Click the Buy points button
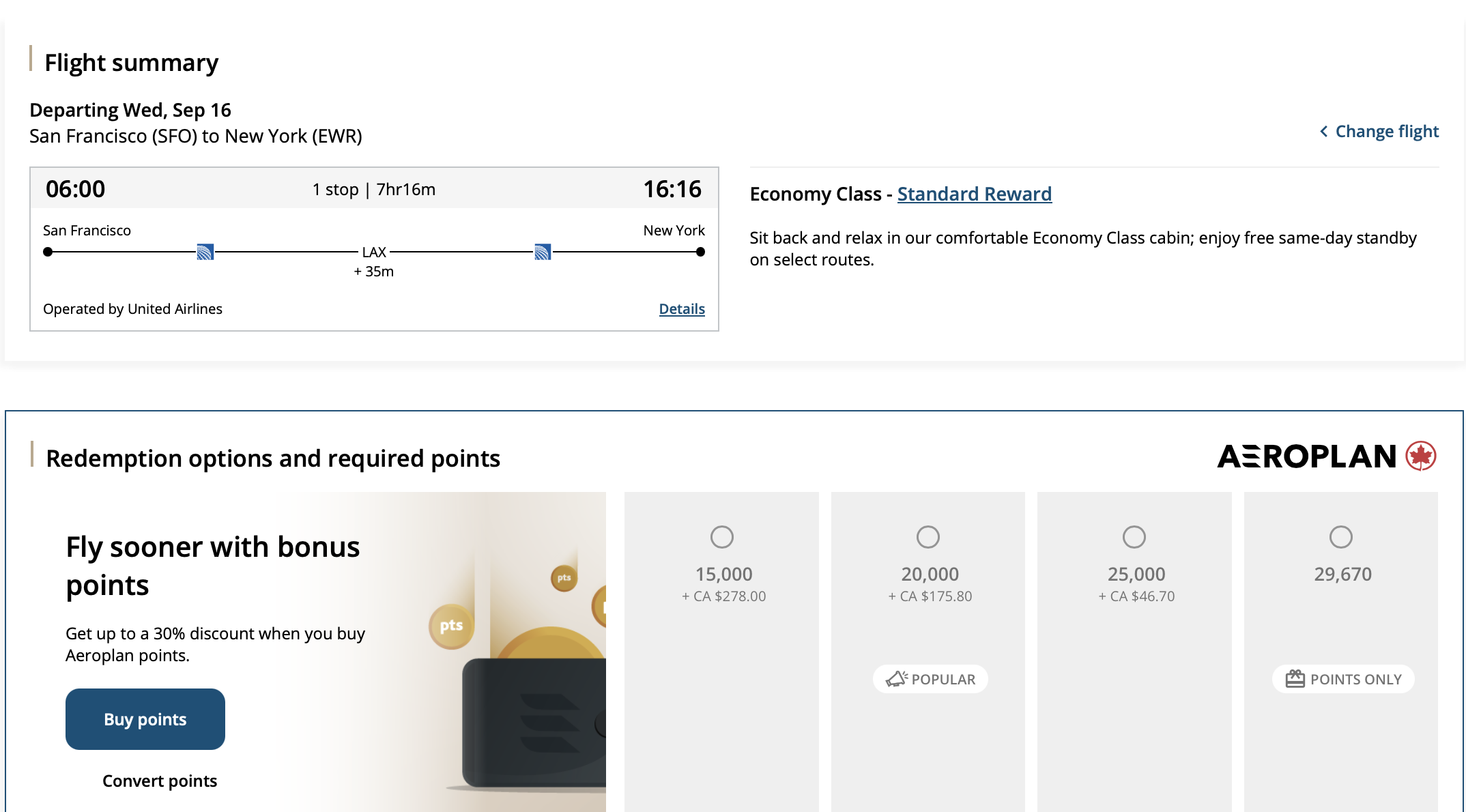This screenshot has width=1466, height=812. 145,719
